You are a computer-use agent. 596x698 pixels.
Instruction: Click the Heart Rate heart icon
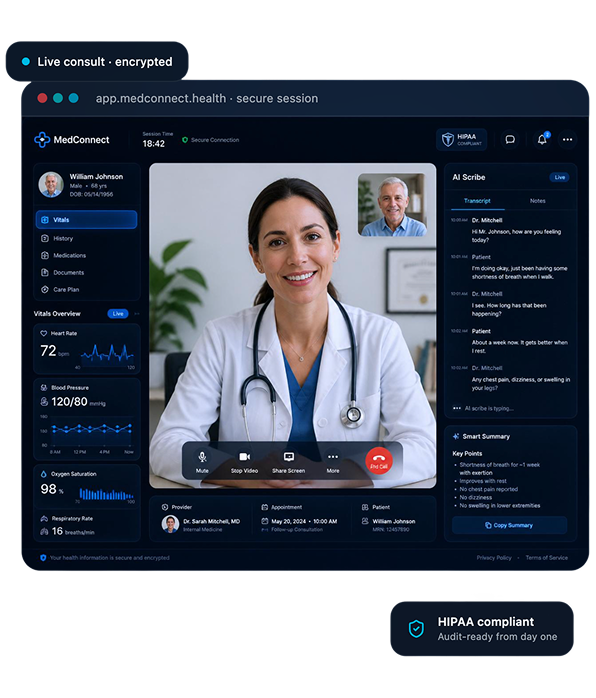point(44,333)
